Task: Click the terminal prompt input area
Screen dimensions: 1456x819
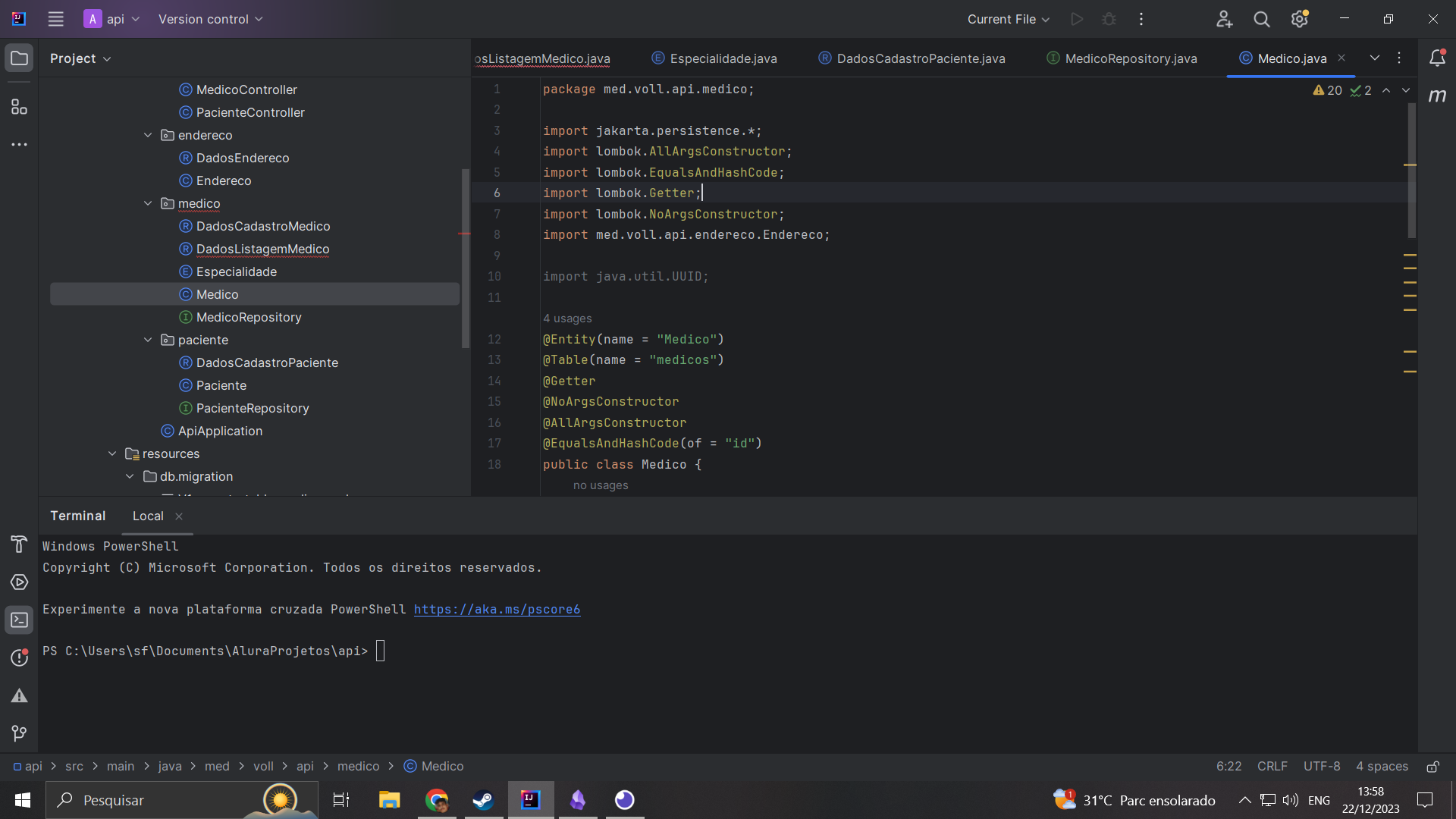Action: 380,651
